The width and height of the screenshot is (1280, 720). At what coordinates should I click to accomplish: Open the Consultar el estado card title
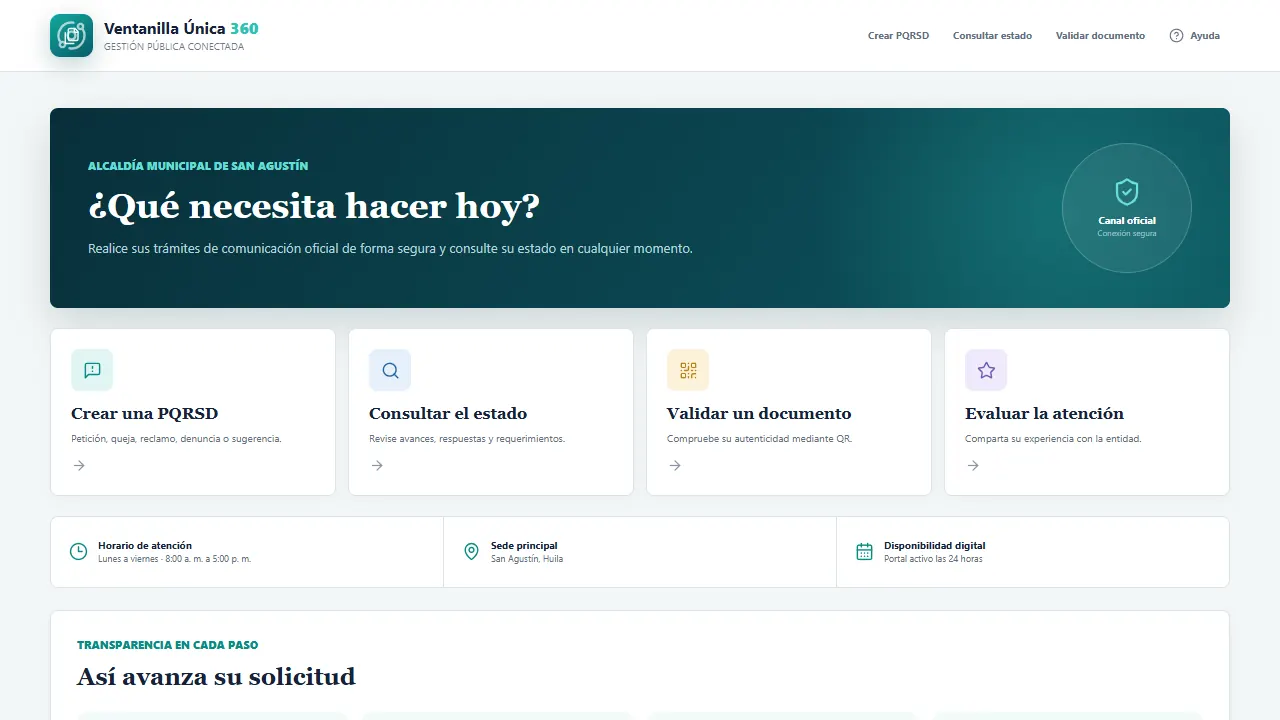click(448, 413)
